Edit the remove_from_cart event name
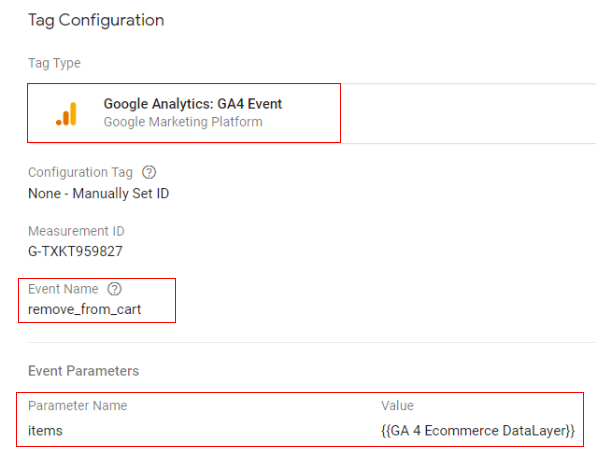The width and height of the screenshot is (596, 455). pyautogui.click(x=84, y=309)
